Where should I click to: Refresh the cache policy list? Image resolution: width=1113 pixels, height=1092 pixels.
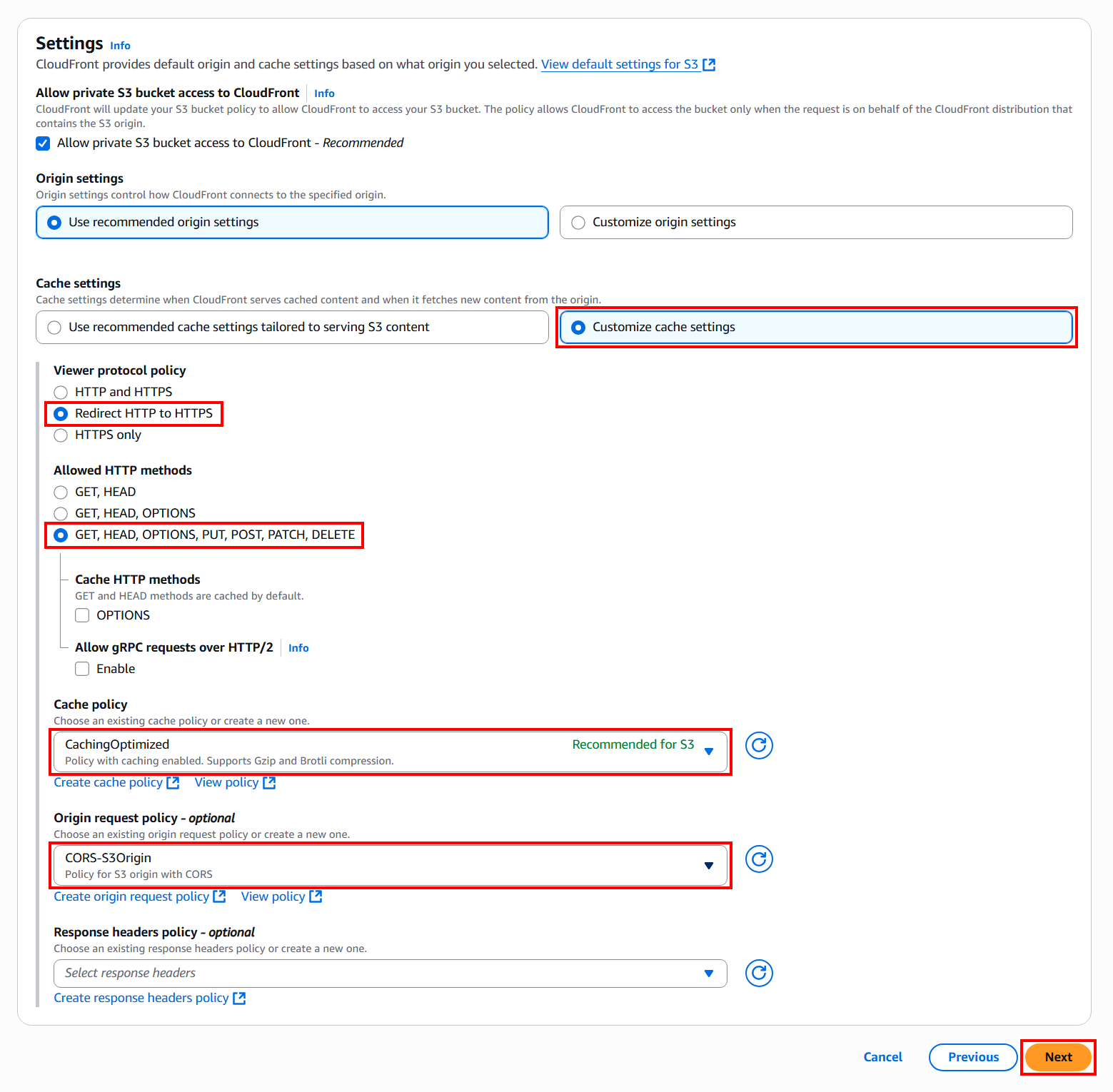[x=759, y=745]
